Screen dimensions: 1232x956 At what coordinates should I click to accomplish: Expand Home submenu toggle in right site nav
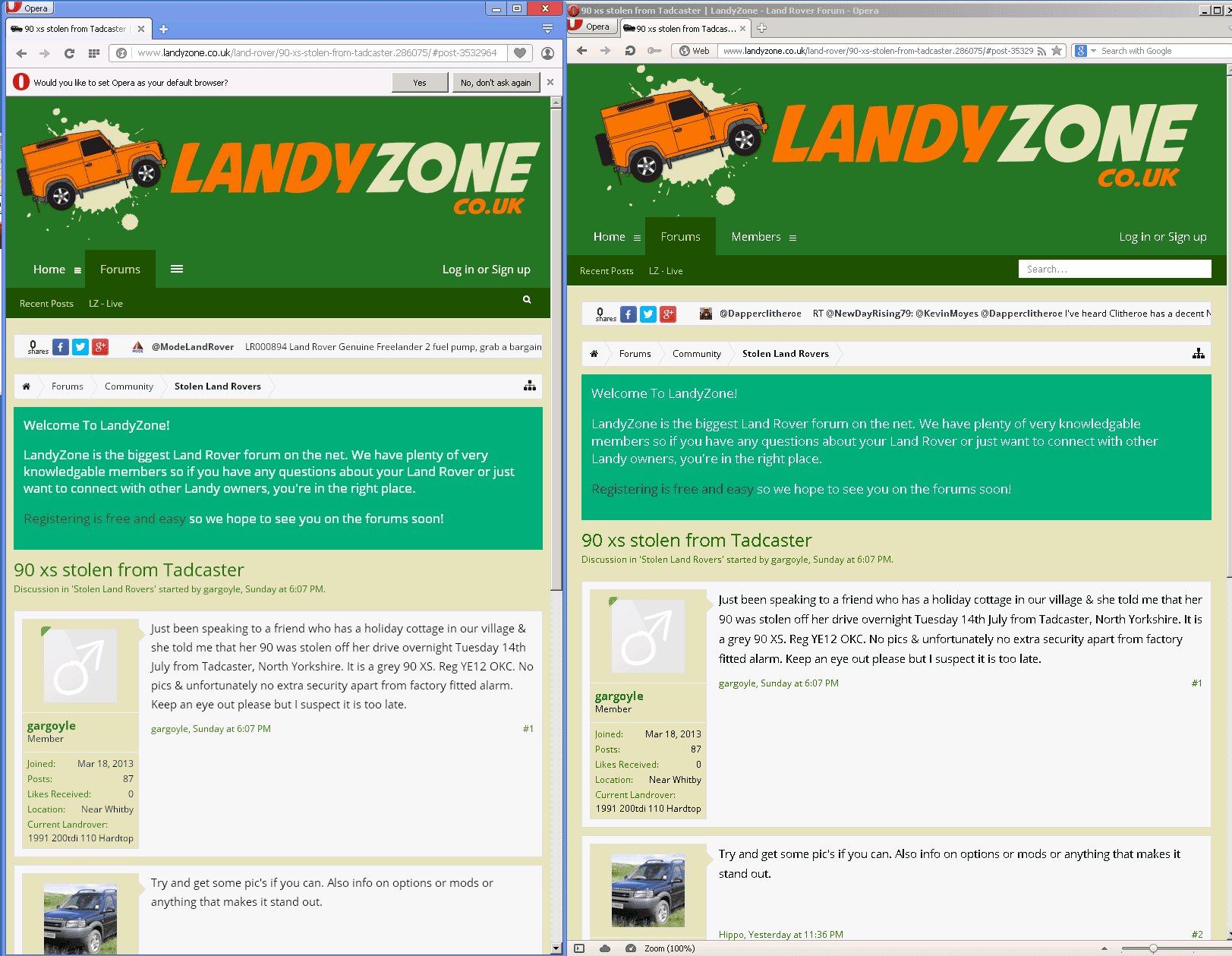[637, 238]
